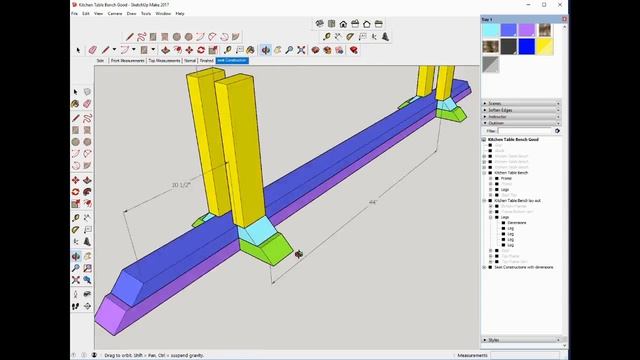Select the Freehand tool in drawing toolbar
Viewport: 640px width, 360px height.
click(141, 37)
